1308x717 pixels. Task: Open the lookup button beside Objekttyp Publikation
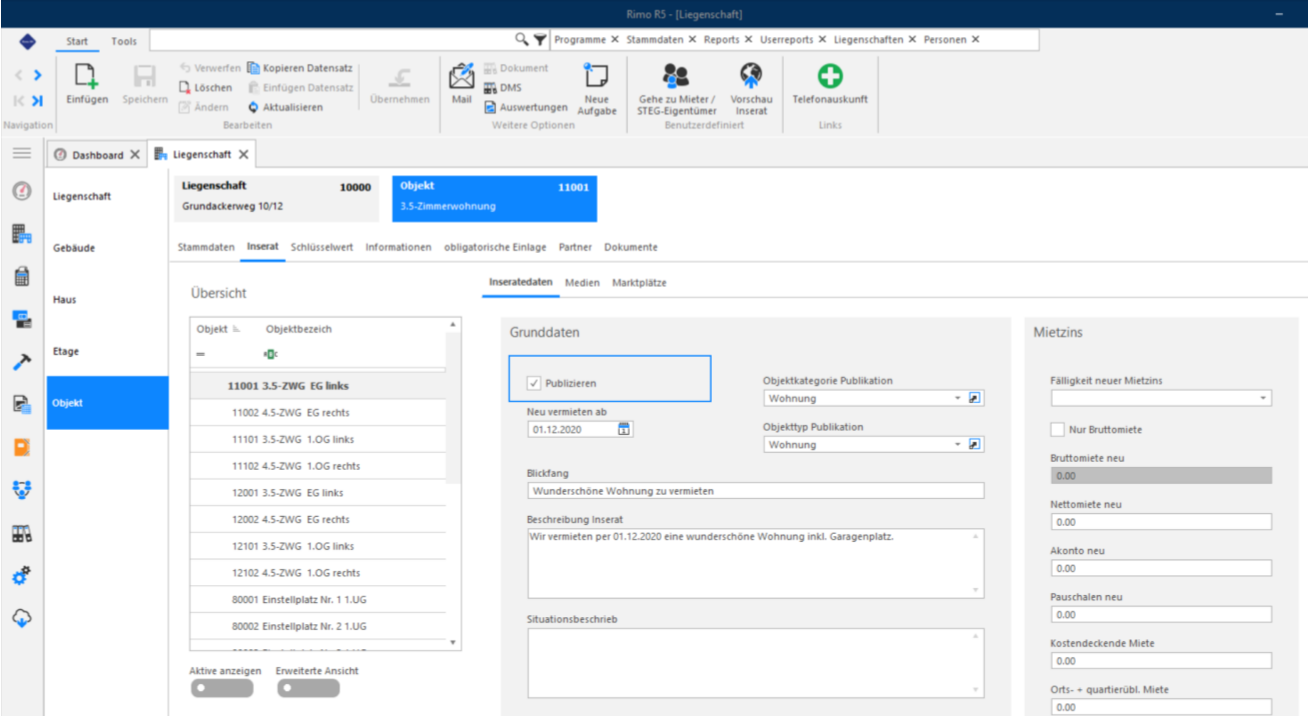(x=976, y=445)
